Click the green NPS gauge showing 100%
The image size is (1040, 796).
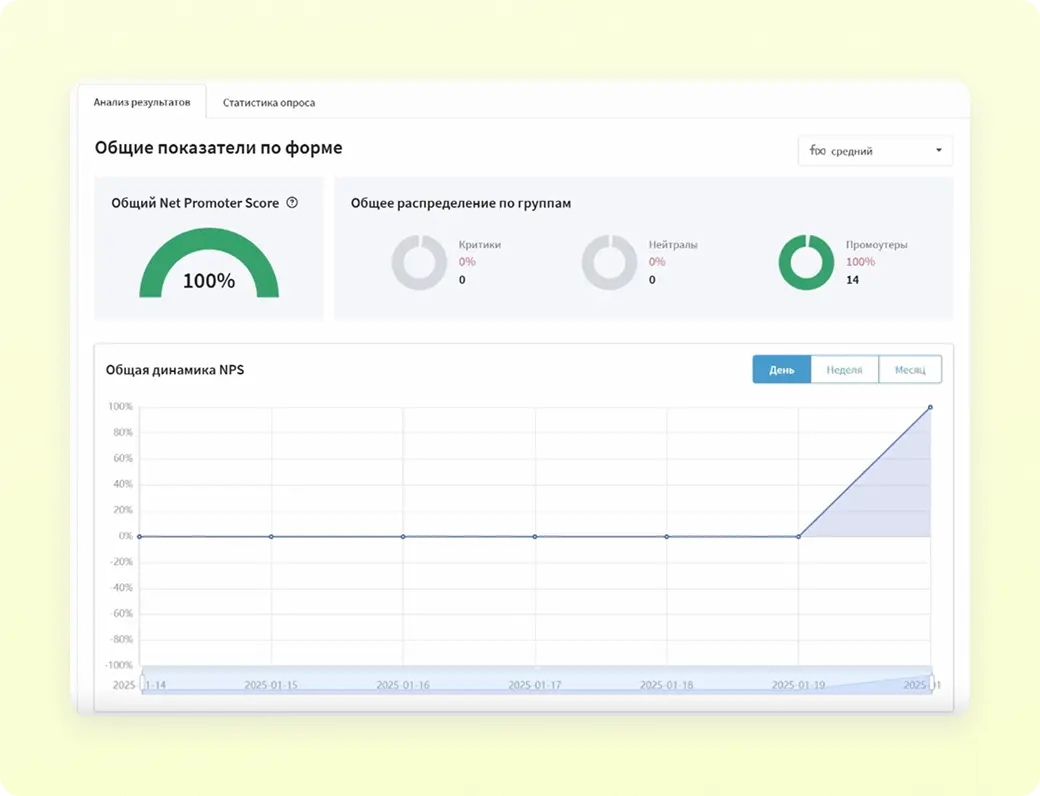[x=208, y=262]
